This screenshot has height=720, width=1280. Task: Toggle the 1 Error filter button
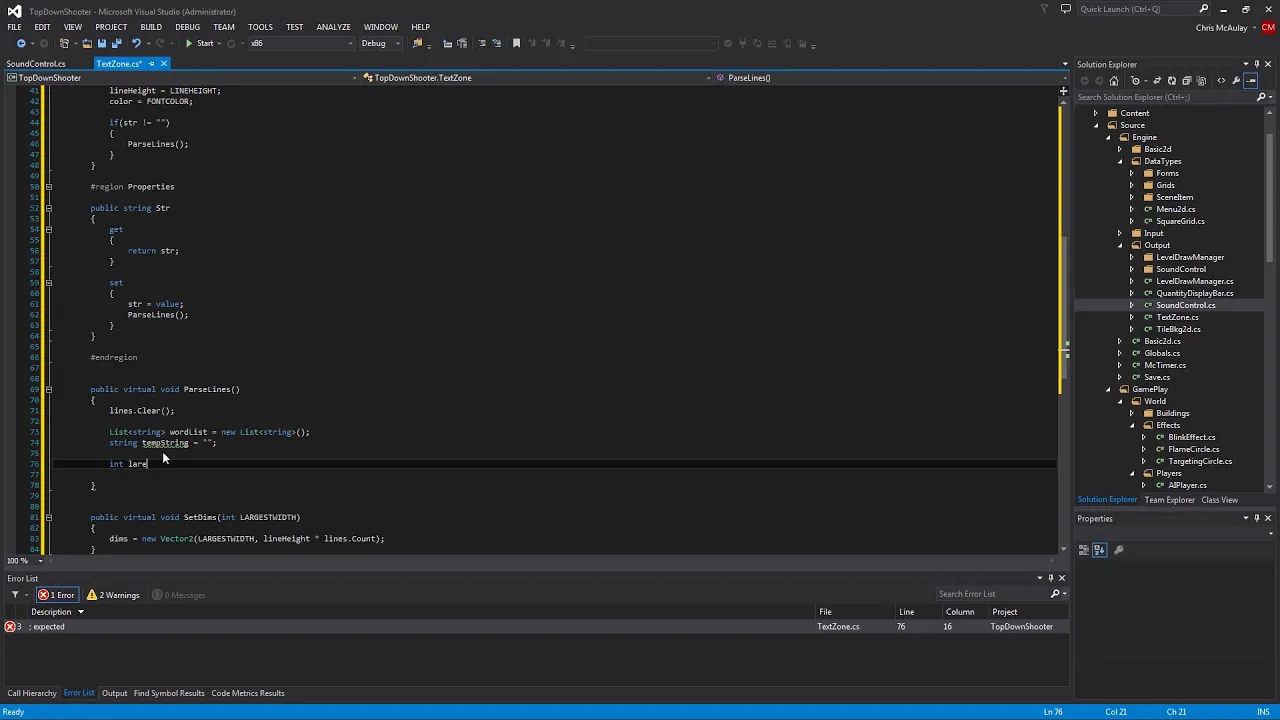tap(57, 595)
